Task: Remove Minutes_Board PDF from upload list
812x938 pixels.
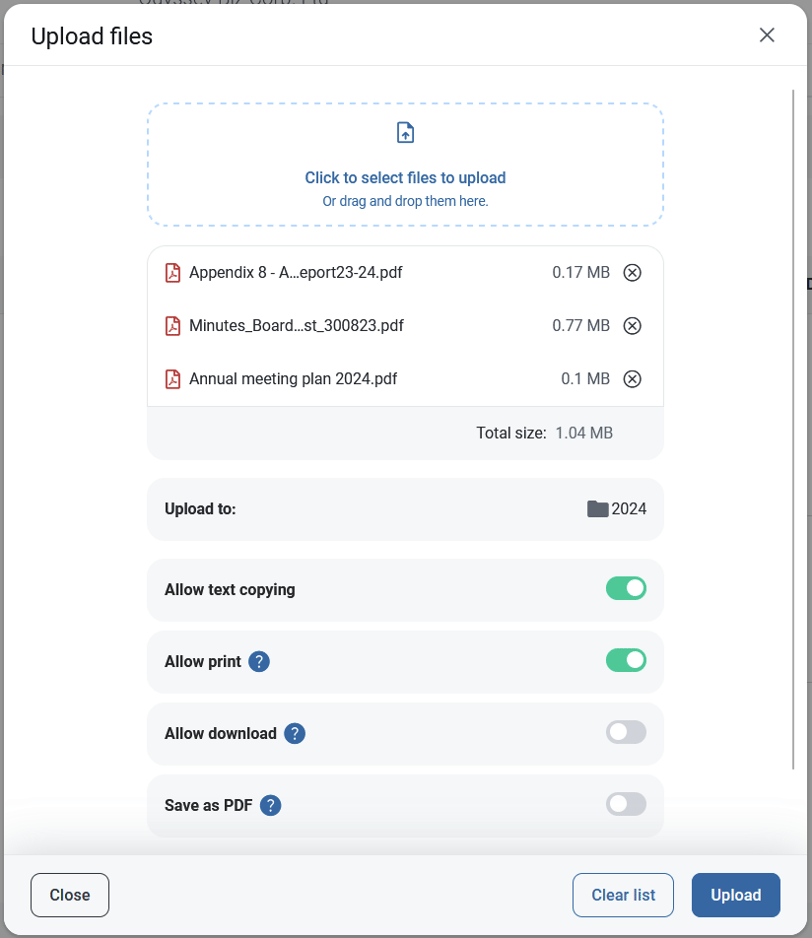Action: point(632,325)
